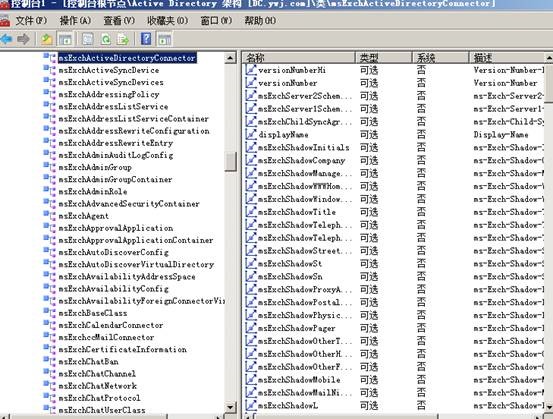Click the msExchAdminRole class icon
This screenshot has height=419, width=553.
50,191
